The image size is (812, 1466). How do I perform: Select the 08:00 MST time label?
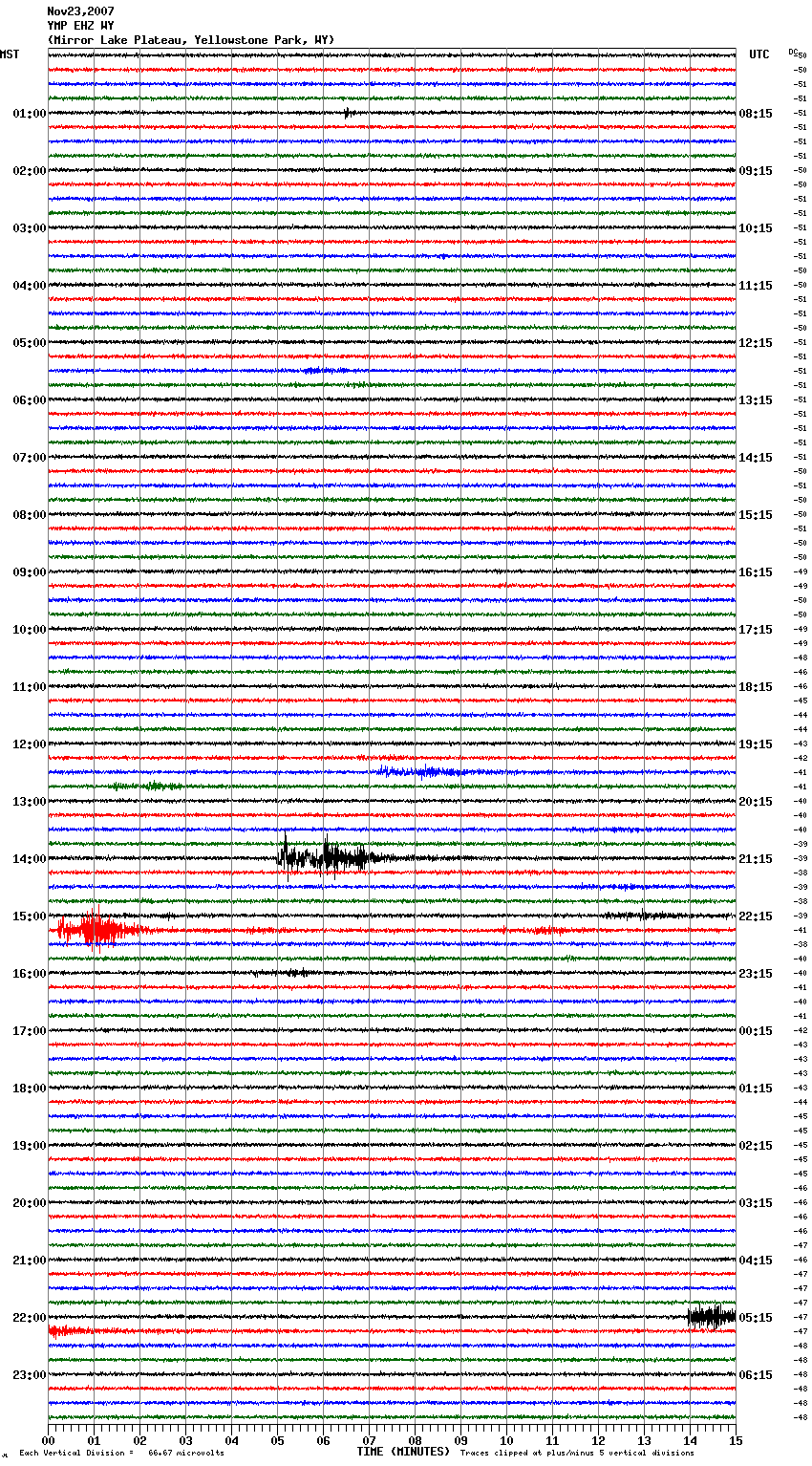point(30,515)
